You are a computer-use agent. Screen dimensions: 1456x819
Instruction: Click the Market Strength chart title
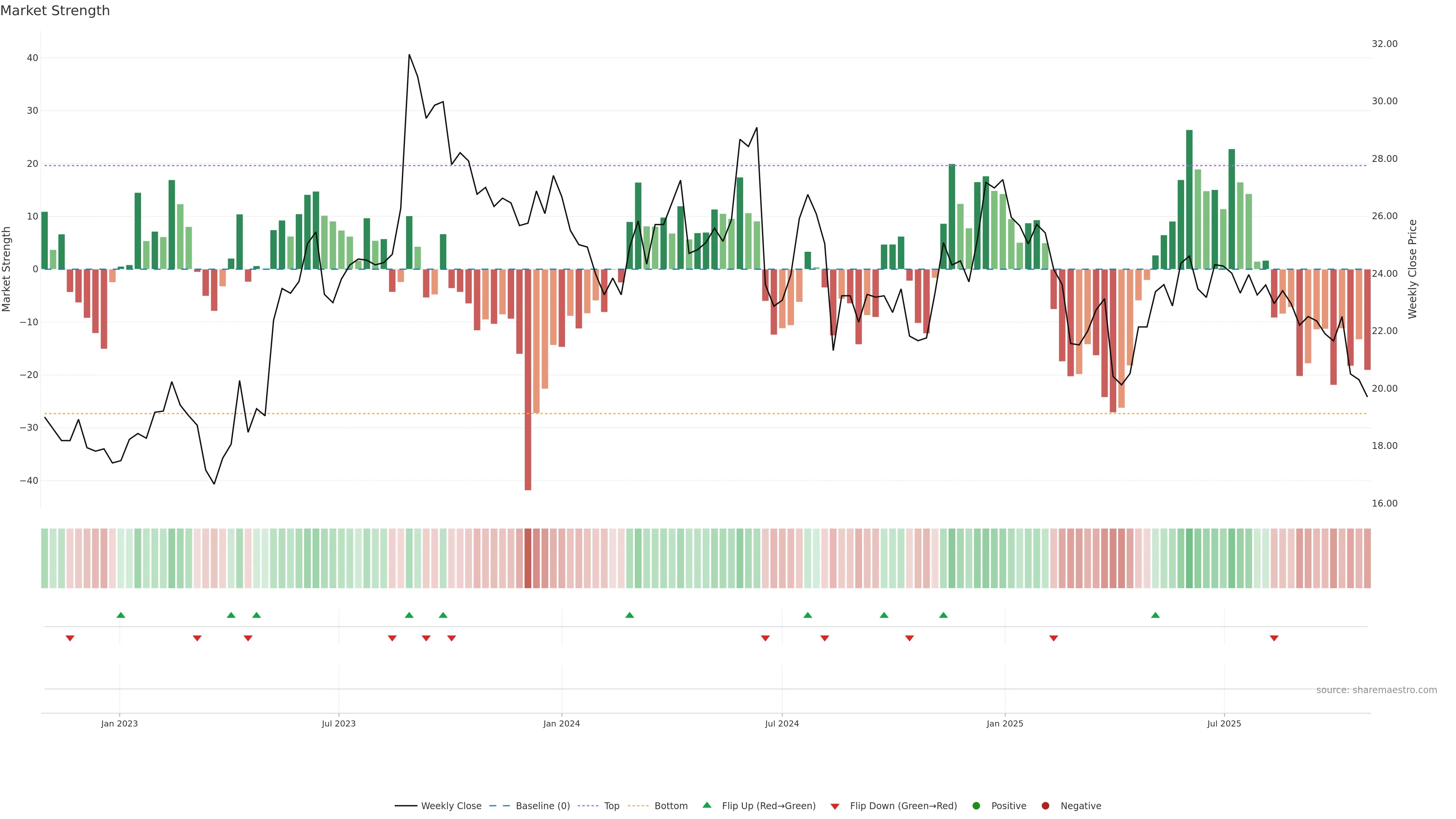pos(55,11)
